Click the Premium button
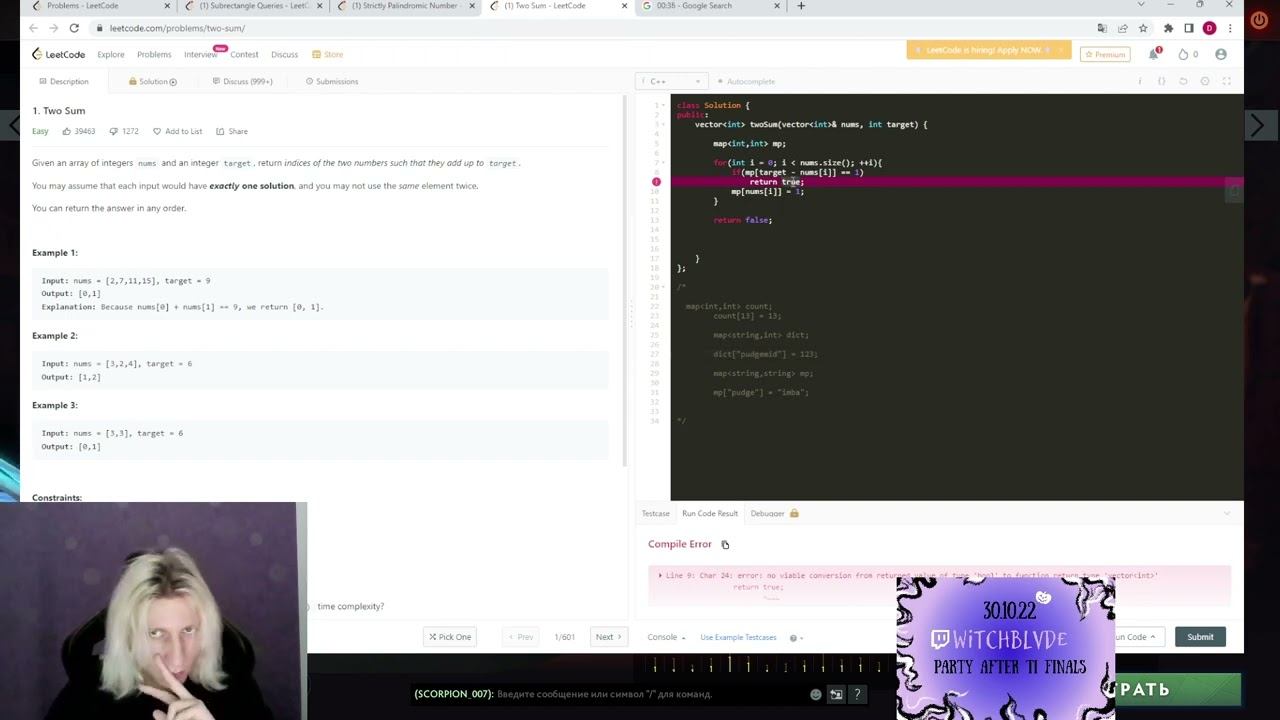The height and width of the screenshot is (720, 1280). pos(1105,54)
